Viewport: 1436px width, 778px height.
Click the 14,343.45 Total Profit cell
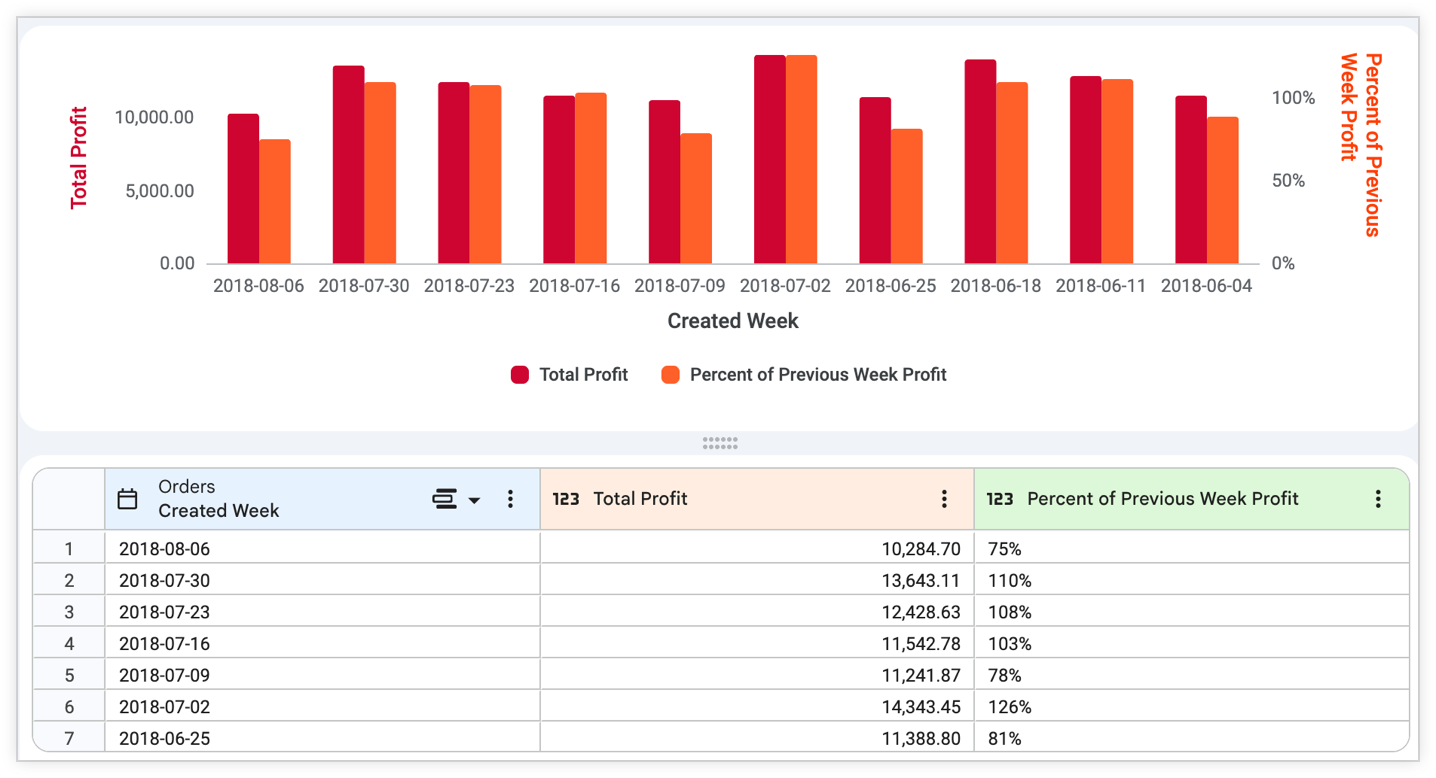(757, 707)
